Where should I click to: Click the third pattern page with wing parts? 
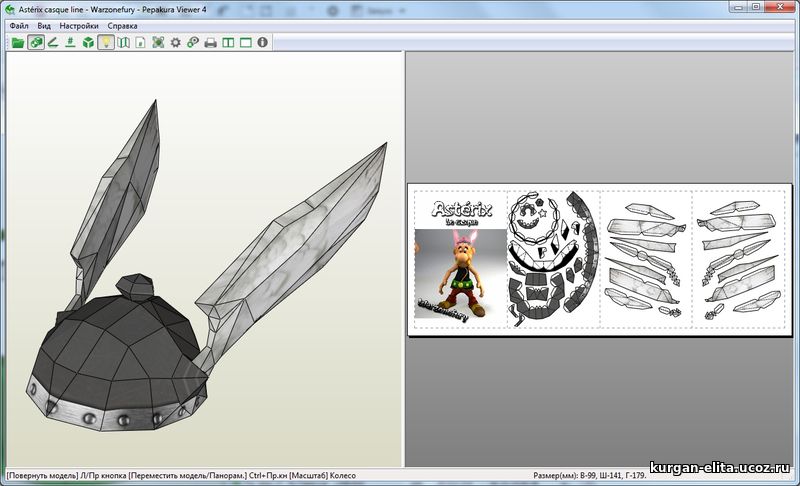click(x=646, y=259)
